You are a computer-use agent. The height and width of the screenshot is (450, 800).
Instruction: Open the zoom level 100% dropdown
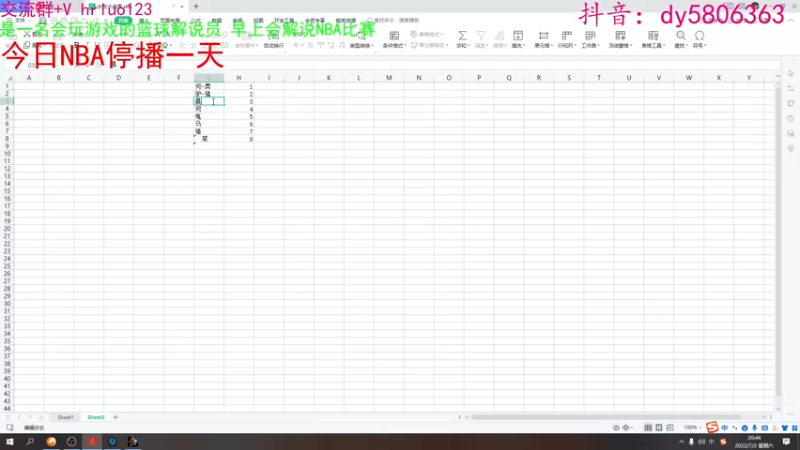pyautogui.click(x=692, y=428)
